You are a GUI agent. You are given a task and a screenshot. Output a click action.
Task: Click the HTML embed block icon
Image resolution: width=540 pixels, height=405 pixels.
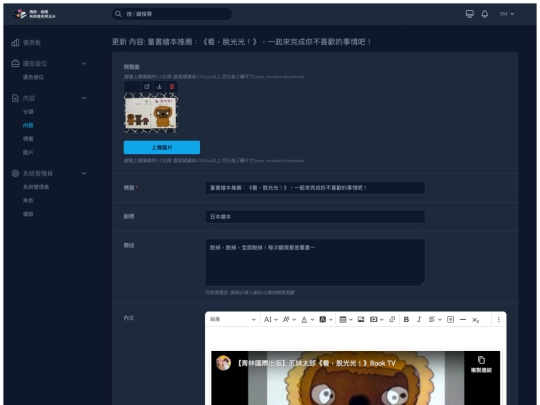450,320
